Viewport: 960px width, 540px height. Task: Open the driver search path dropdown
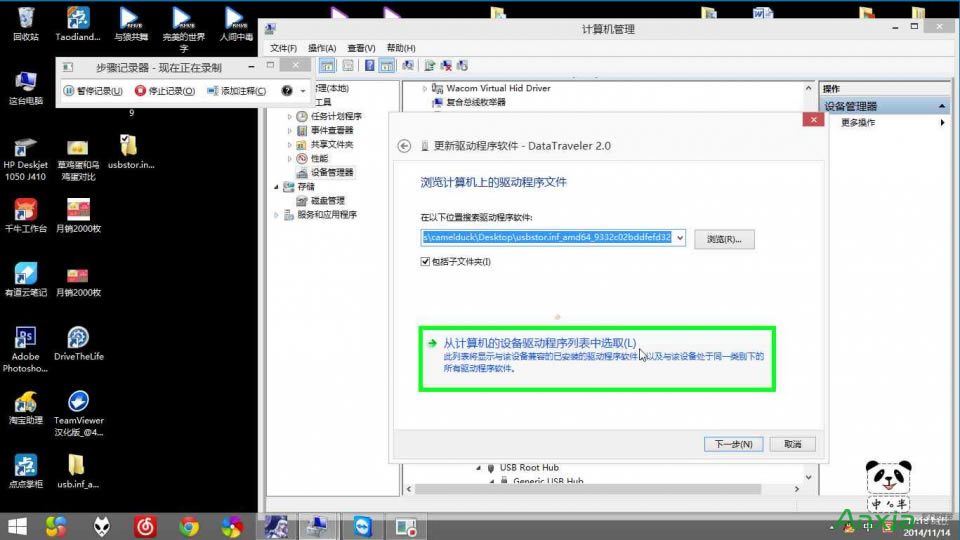pyautogui.click(x=680, y=238)
